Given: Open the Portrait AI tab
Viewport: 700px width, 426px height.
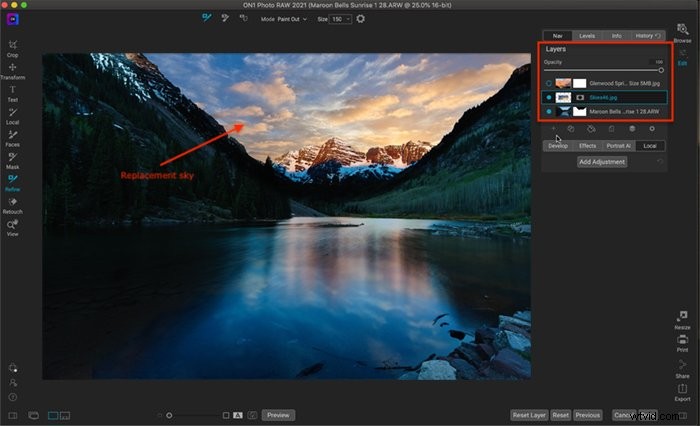Looking at the screenshot, I should point(618,146).
